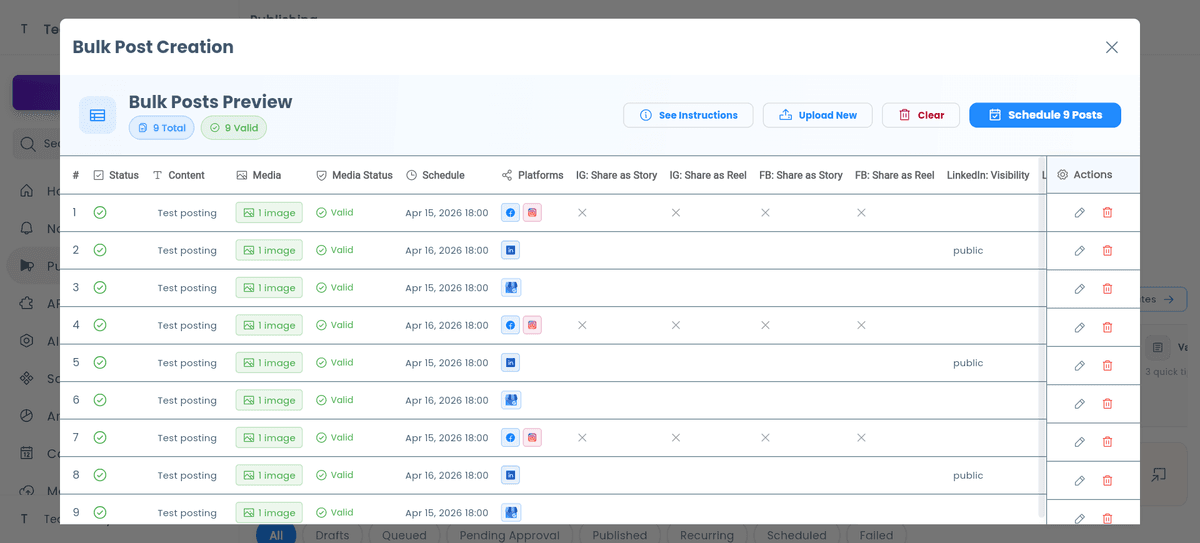This screenshot has height=543, width=1200.
Task: Click public visibility value in row 8
Action: (x=968, y=475)
